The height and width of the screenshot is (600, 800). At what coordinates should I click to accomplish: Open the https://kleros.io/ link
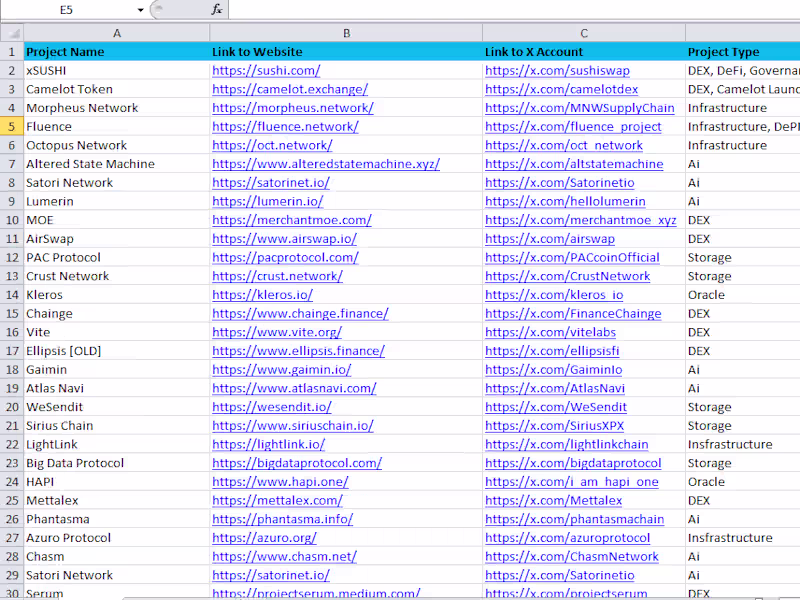(x=262, y=295)
